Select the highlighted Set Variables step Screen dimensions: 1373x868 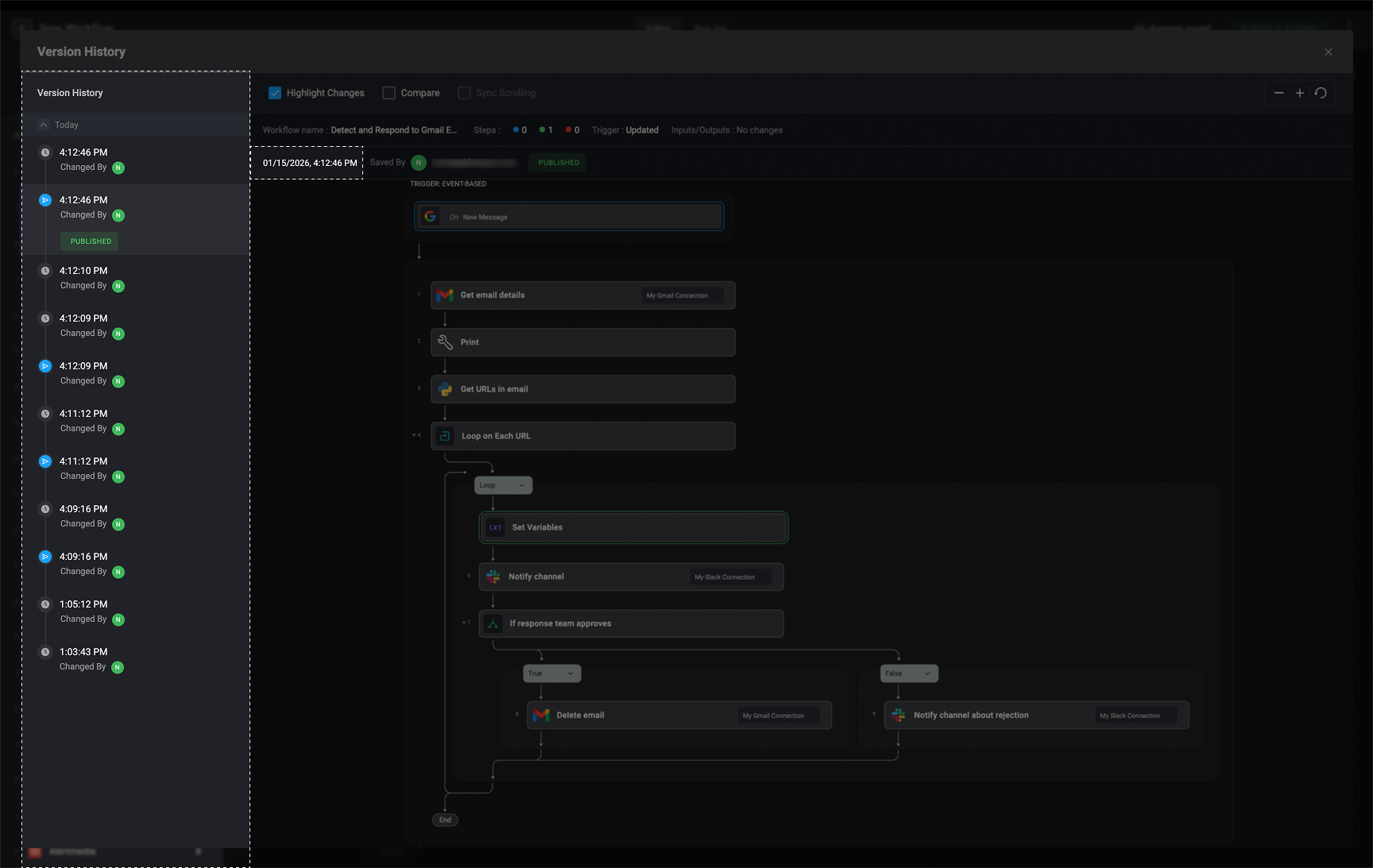(x=633, y=527)
